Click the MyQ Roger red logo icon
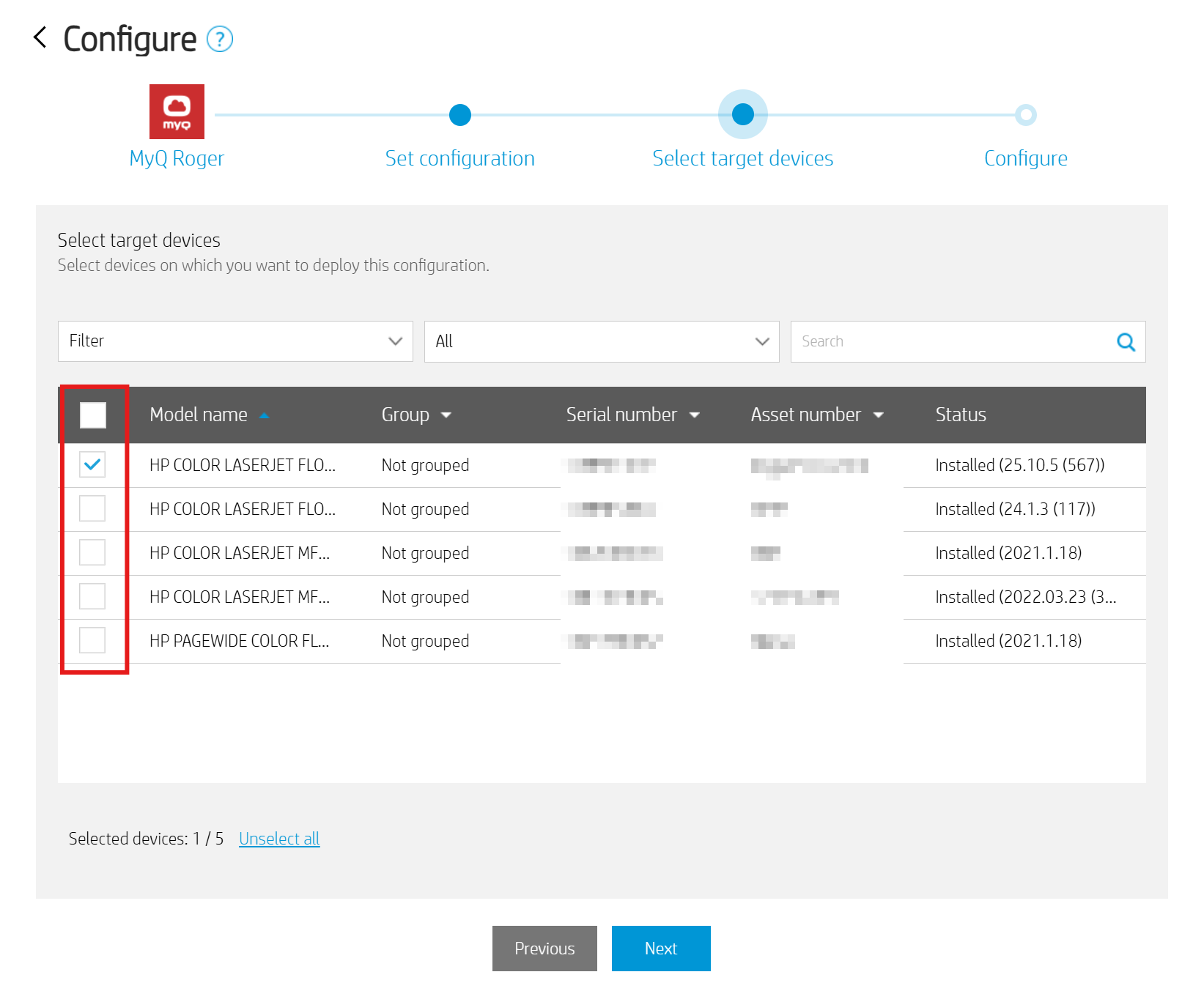The width and height of the screenshot is (1204, 1002). point(177,111)
